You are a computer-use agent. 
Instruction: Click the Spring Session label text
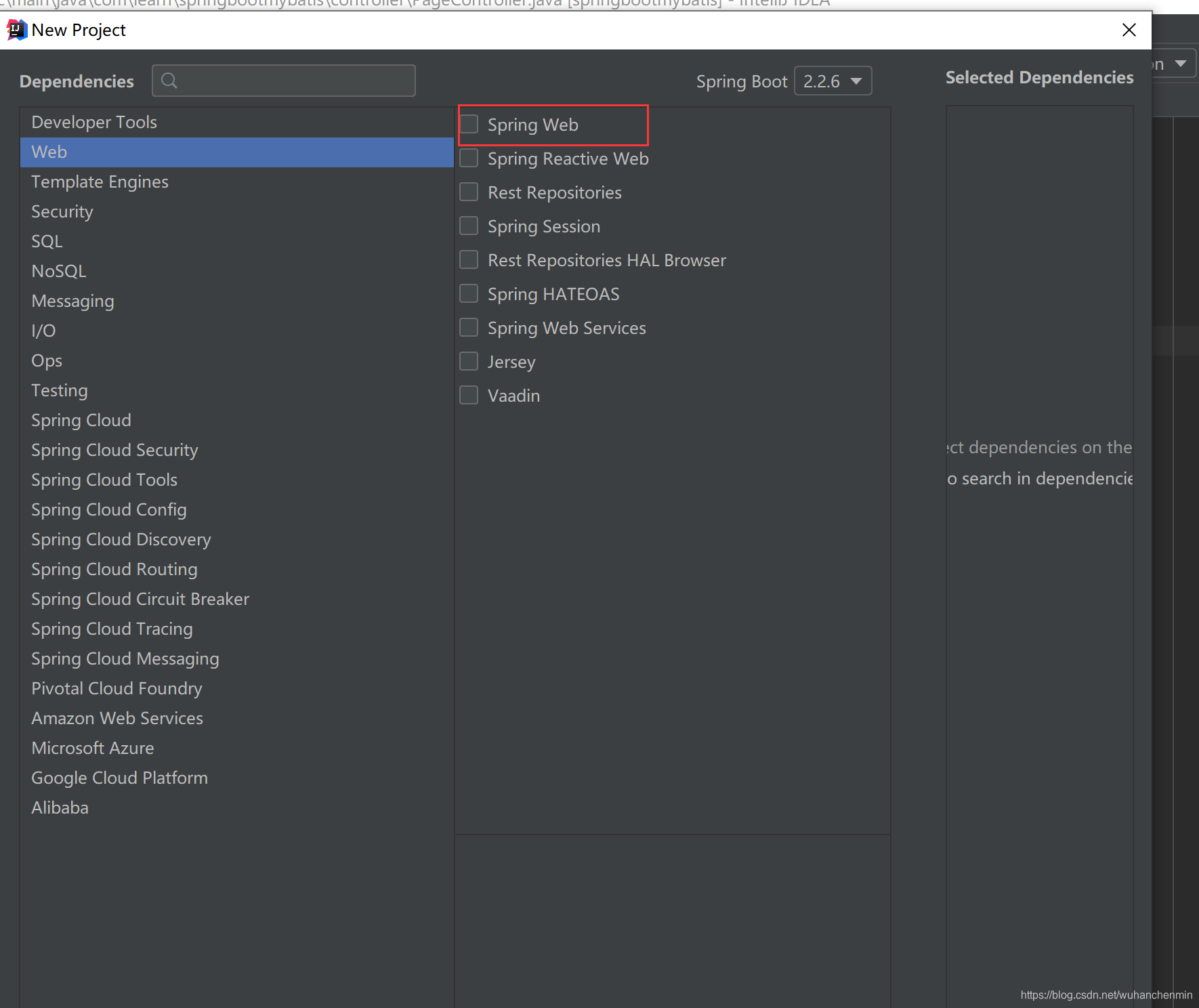(x=544, y=227)
